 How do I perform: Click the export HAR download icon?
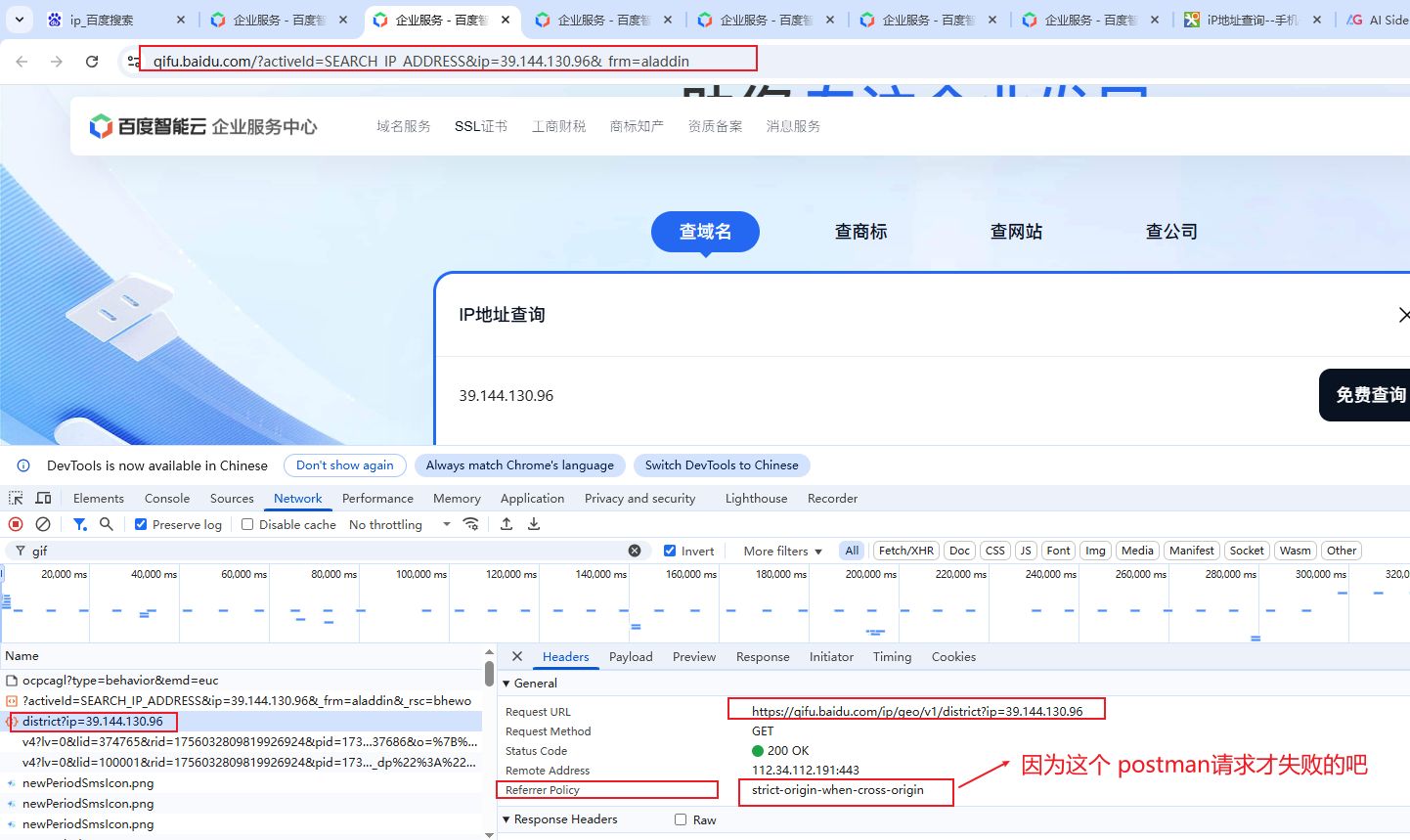pyautogui.click(x=534, y=524)
